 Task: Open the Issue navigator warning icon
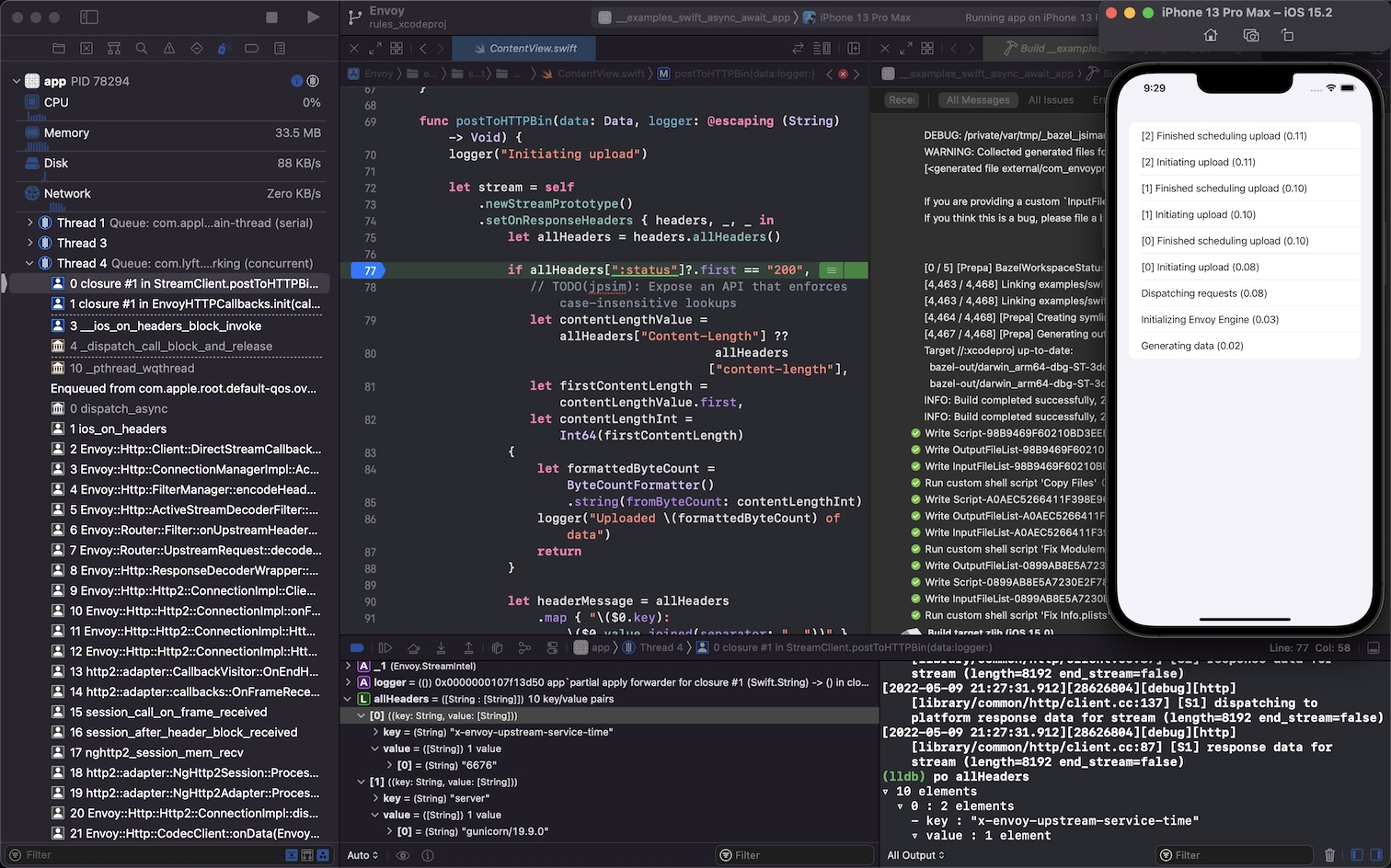point(169,48)
